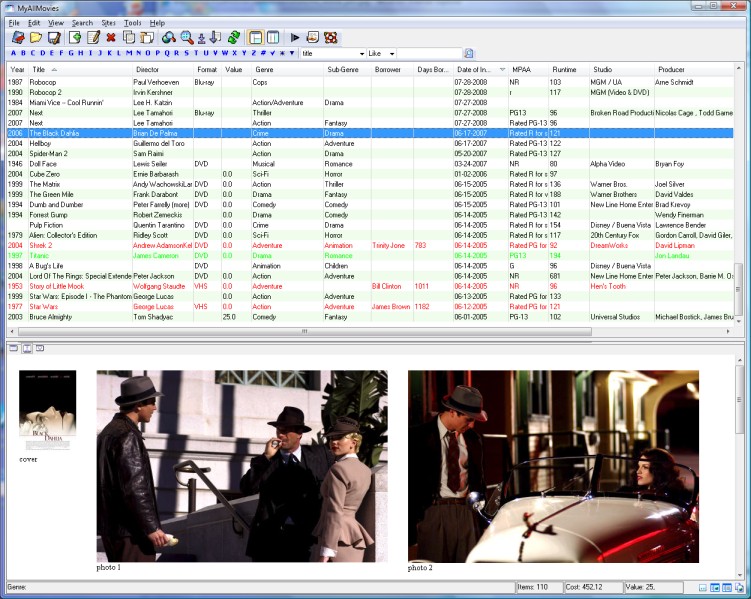Toggle the horizontal split layout button
The height and width of the screenshot is (599, 751).
tap(256, 37)
